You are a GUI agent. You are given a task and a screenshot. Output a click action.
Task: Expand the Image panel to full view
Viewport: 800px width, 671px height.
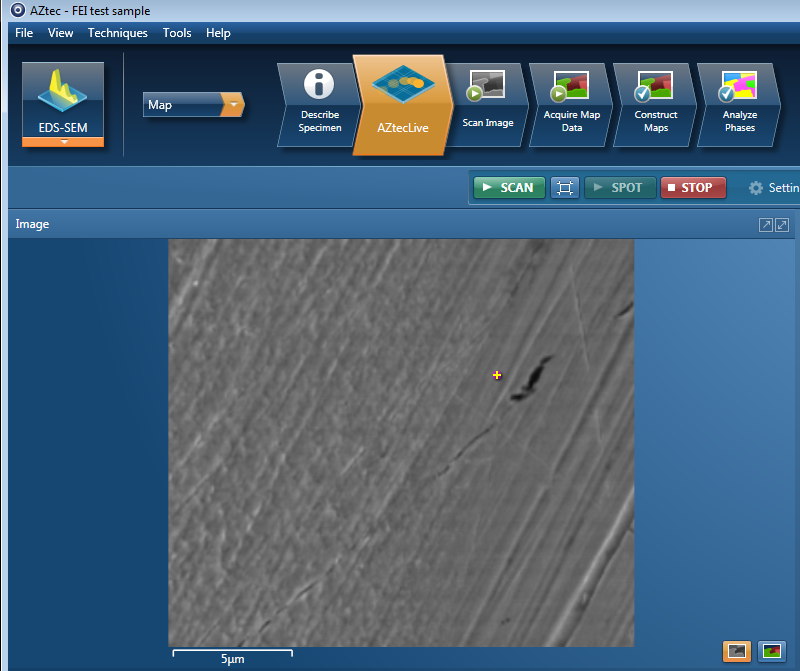coord(782,225)
